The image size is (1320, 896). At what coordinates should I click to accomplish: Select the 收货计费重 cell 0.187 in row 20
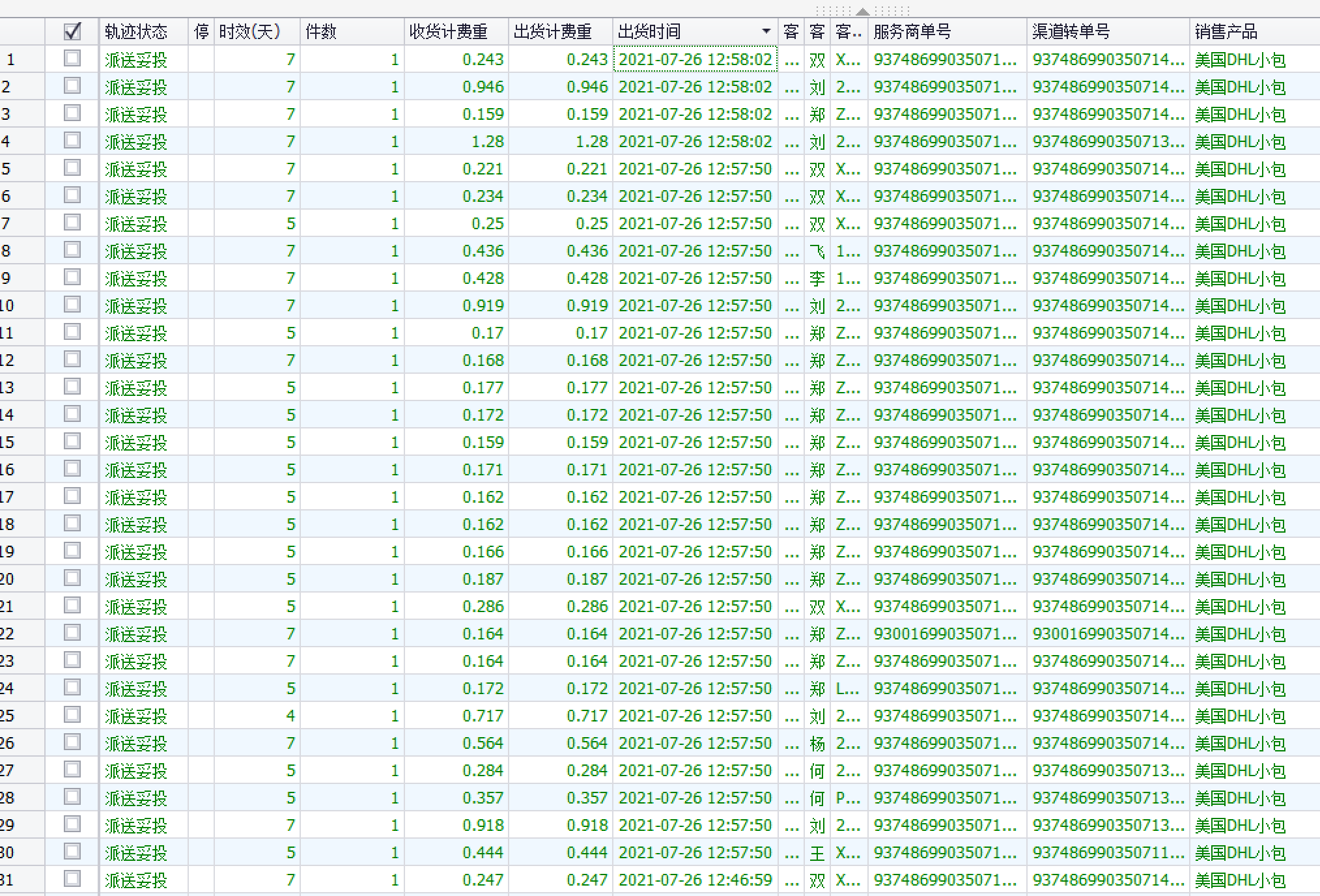coord(456,579)
